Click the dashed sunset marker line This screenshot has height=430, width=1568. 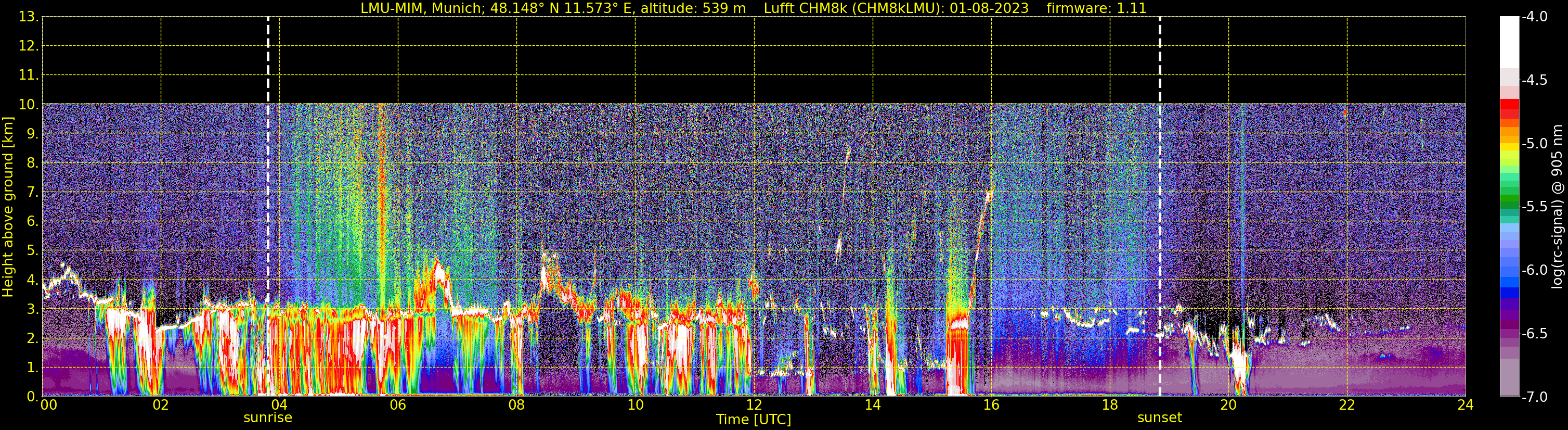pos(1160,207)
